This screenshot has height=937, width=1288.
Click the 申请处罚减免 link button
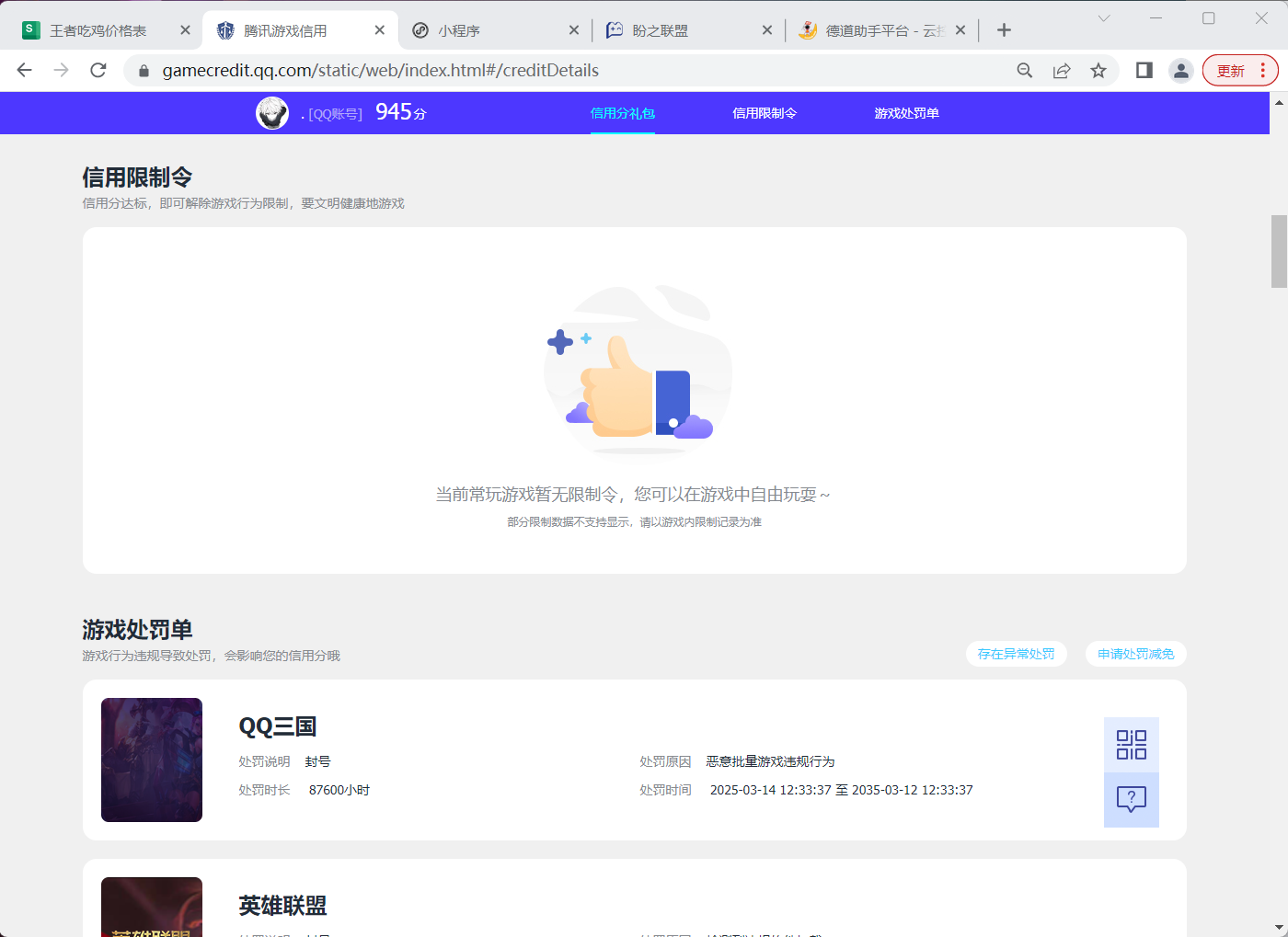tap(1136, 654)
